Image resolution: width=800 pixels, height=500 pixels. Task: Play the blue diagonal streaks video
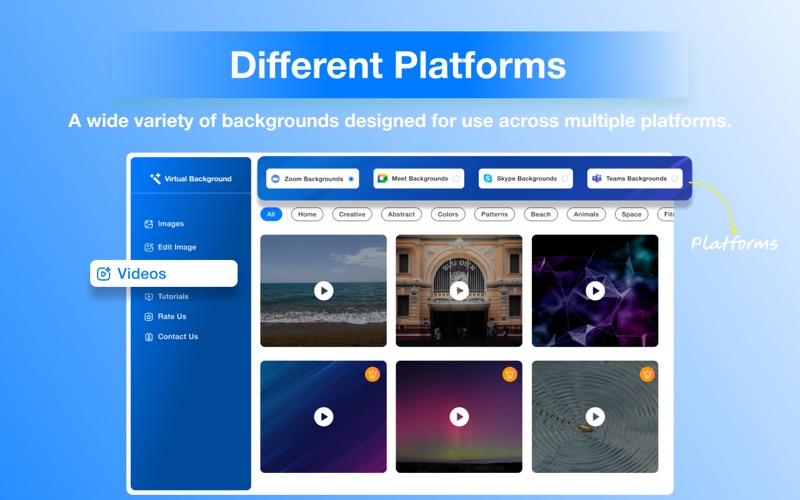click(323, 417)
